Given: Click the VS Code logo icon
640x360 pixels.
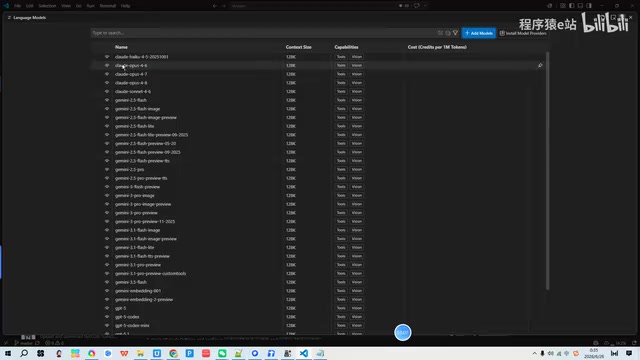Looking at the screenshot, I should tap(6, 6).
